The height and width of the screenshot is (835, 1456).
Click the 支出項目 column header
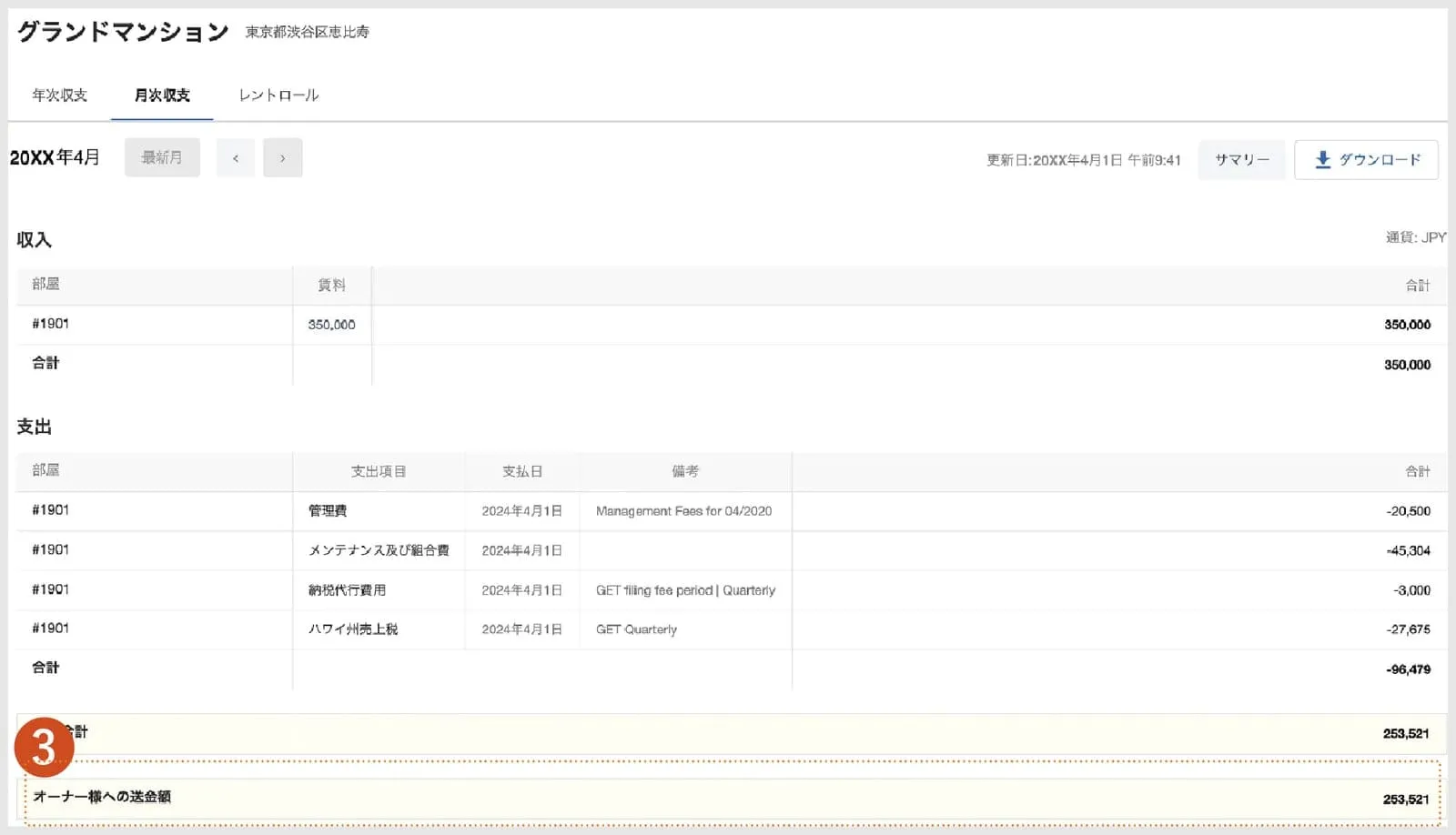click(x=379, y=471)
